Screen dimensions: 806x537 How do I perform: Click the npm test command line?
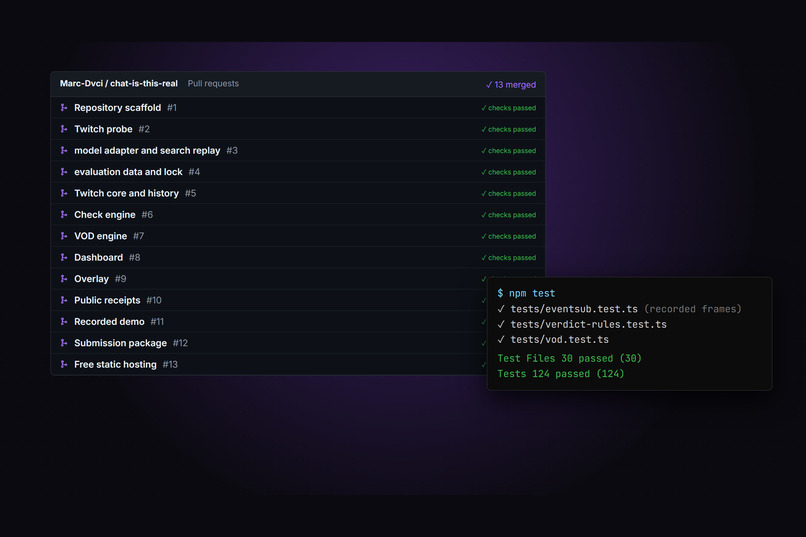point(526,293)
